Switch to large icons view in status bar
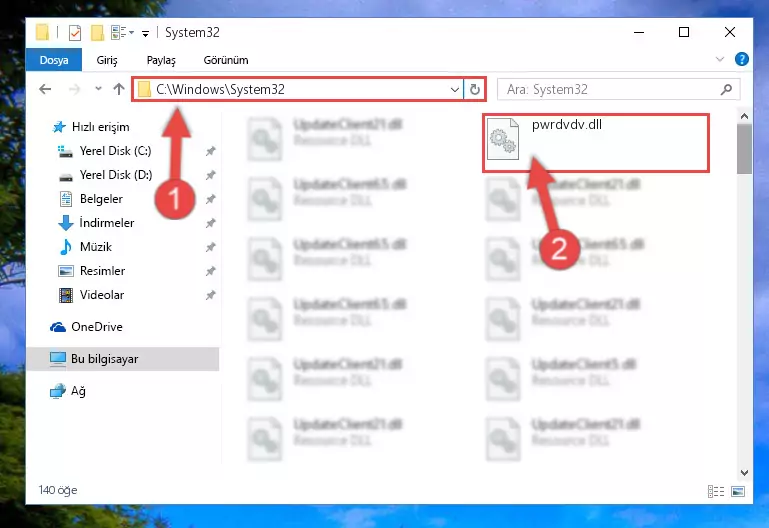The image size is (769, 528). click(x=738, y=491)
